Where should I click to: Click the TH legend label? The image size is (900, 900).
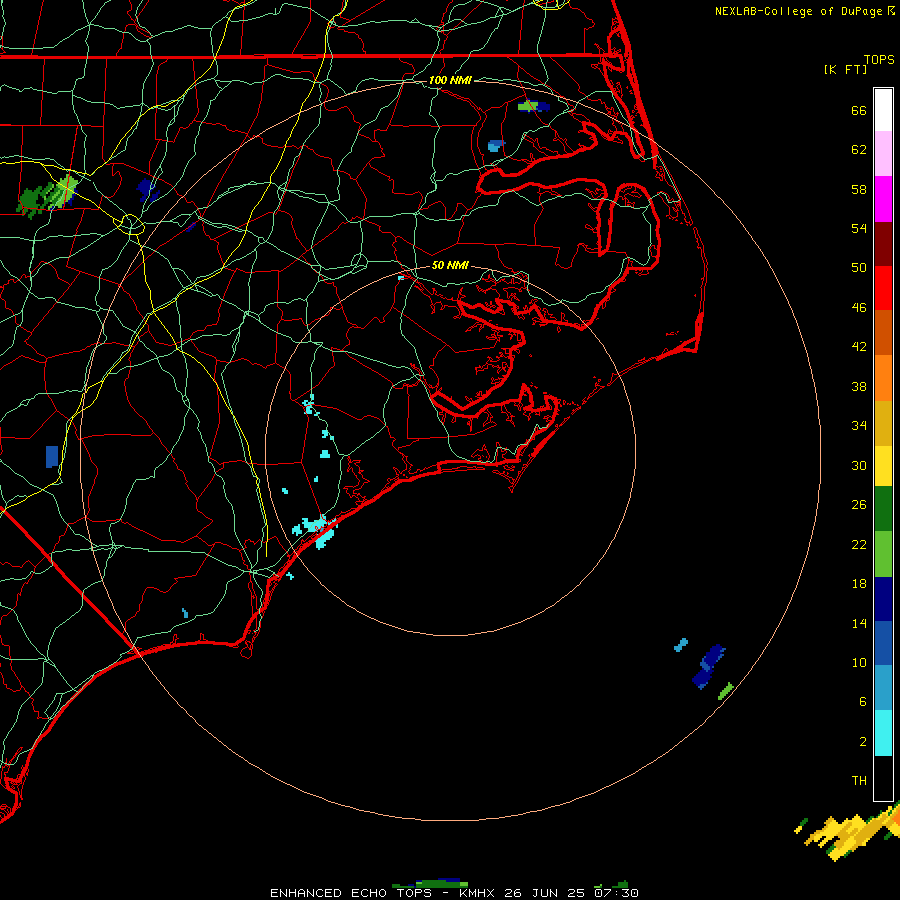pos(859,781)
